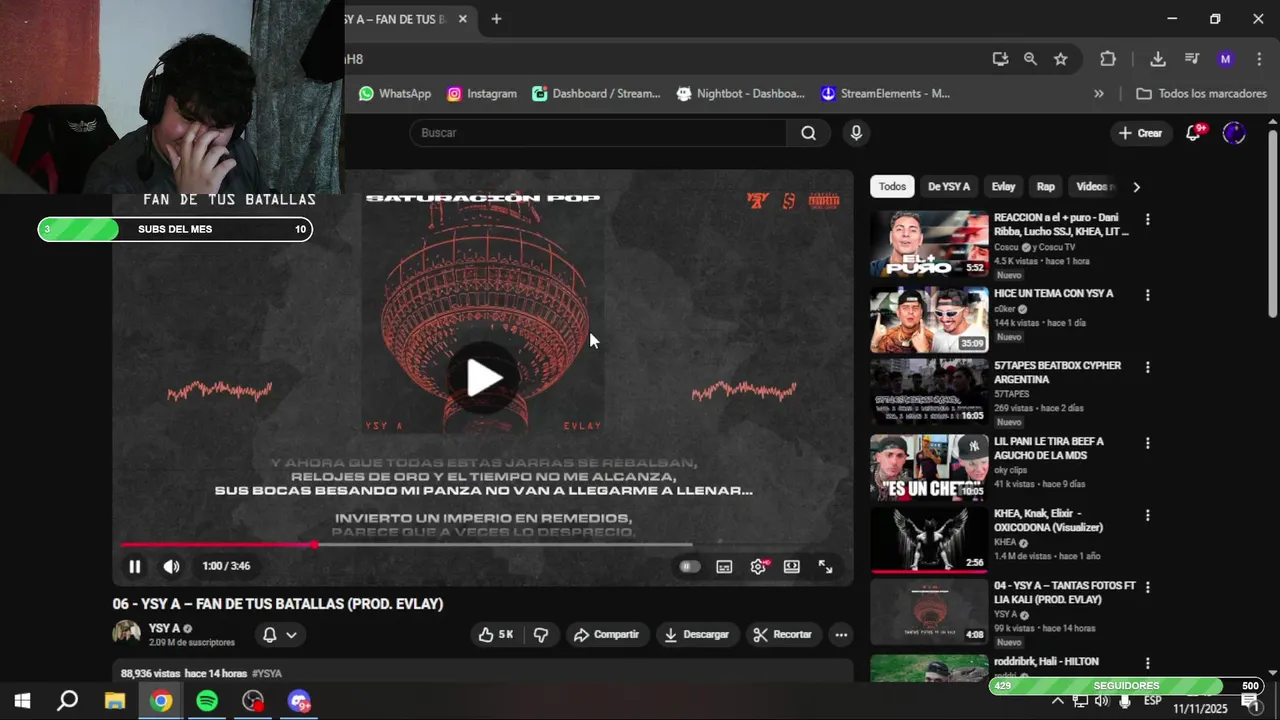Open media controls in Chrome toolbar
Screen dimensions: 1280x720
(x=1192, y=59)
